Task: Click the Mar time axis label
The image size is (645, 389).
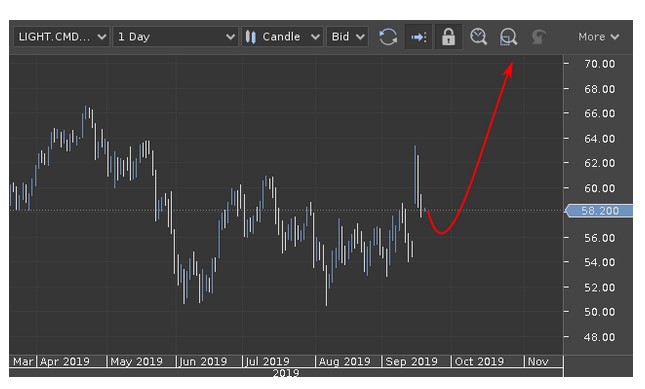Action: 23,361
